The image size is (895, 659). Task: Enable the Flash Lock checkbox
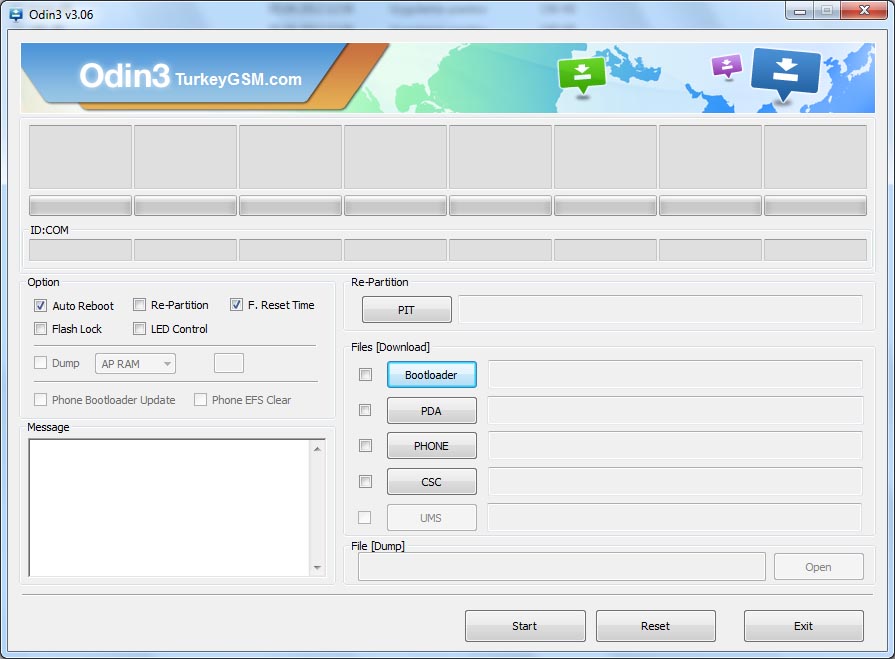click(x=41, y=329)
